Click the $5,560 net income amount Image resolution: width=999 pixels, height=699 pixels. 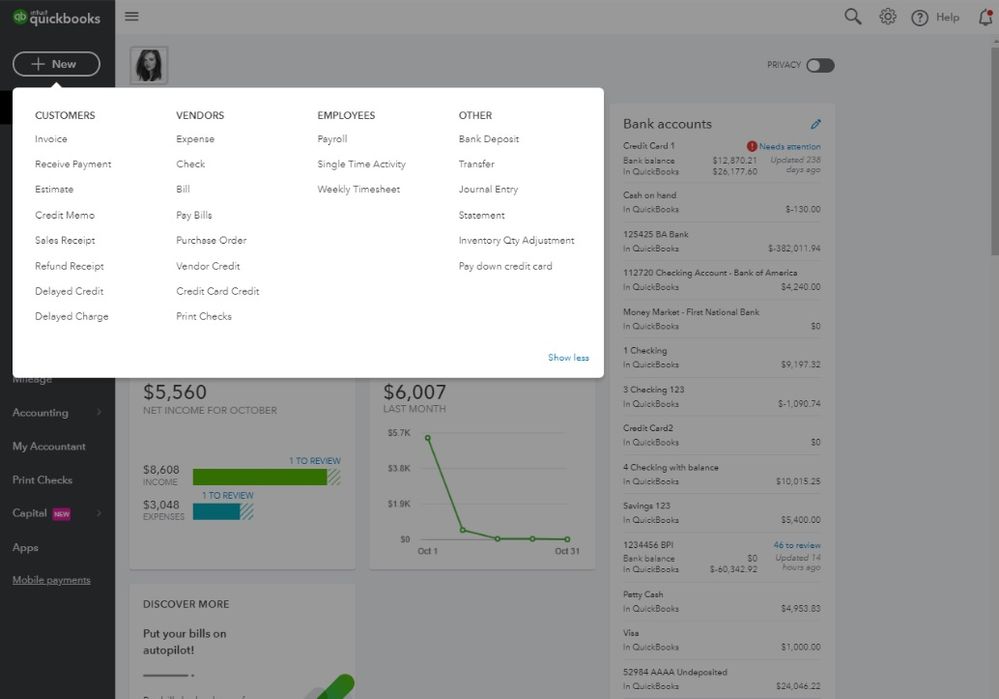click(x=175, y=391)
